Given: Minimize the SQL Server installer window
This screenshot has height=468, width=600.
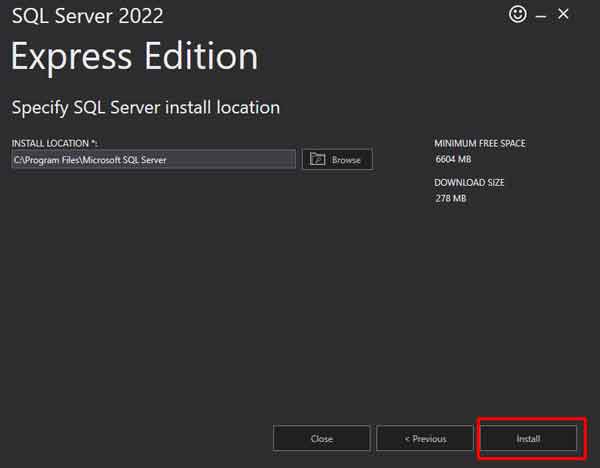Looking at the screenshot, I should pos(541,16).
